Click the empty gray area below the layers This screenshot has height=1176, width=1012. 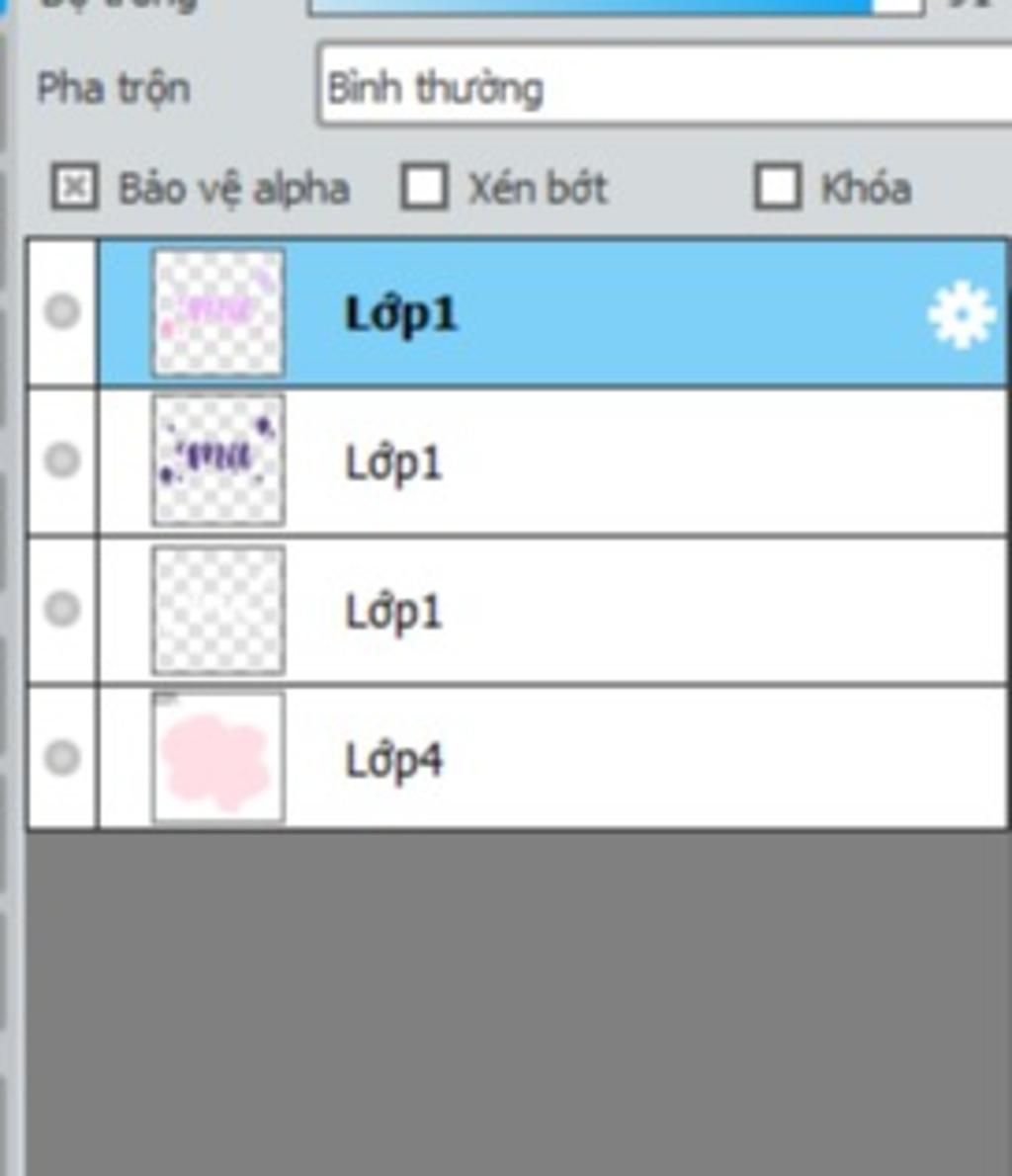pyautogui.click(x=518, y=1002)
